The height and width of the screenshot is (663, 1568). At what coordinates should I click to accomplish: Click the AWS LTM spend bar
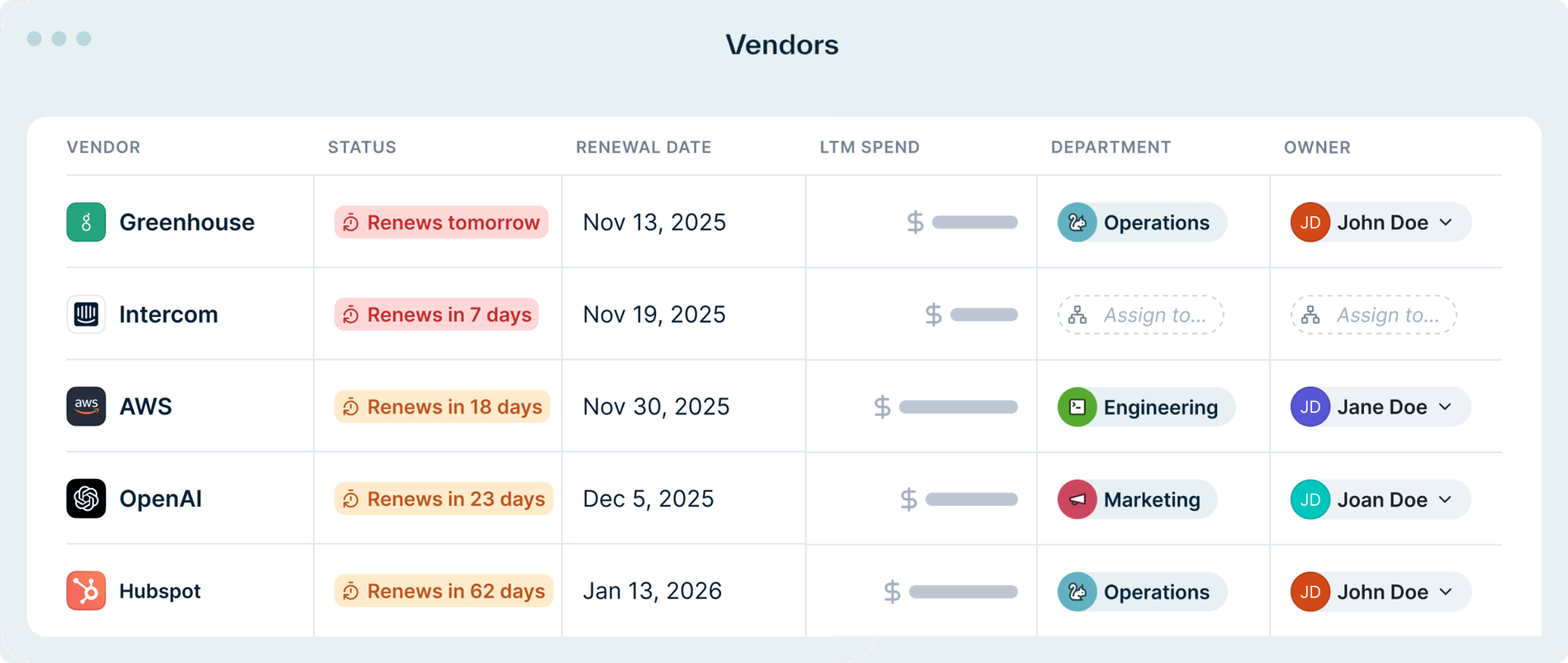[x=958, y=407]
